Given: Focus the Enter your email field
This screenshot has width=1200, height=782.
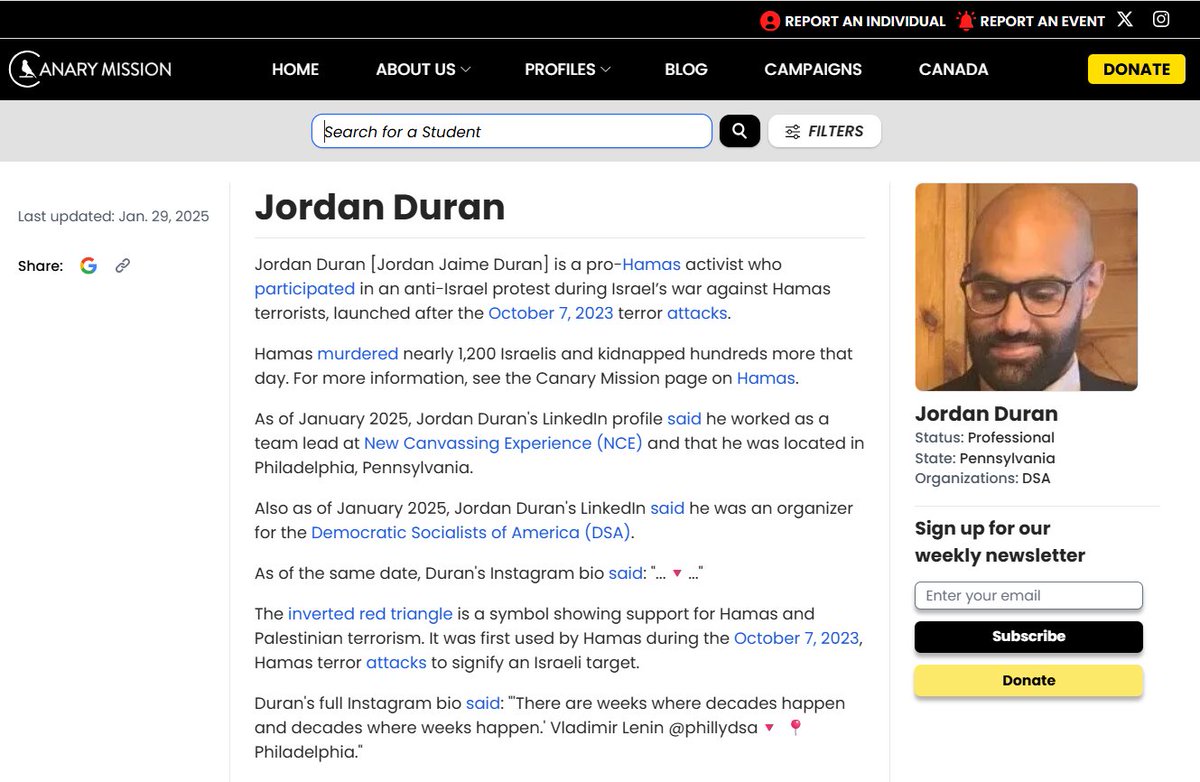Looking at the screenshot, I should [x=1028, y=596].
